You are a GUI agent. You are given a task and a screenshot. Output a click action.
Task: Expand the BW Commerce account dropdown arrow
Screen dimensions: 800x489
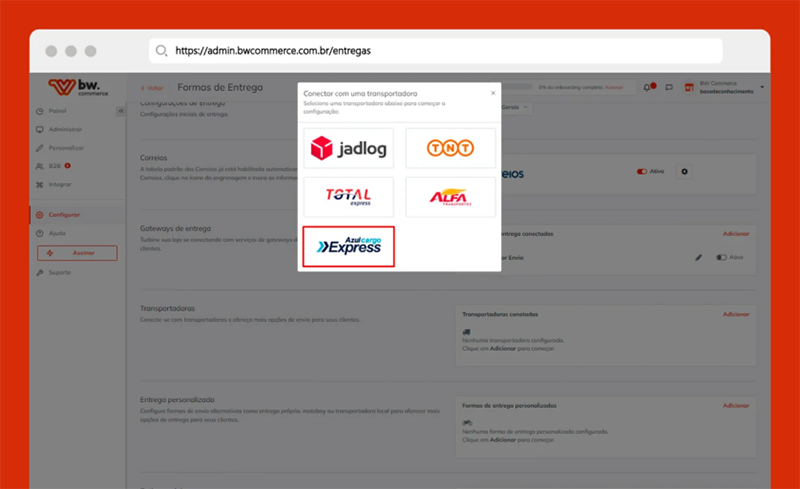pos(762,87)
